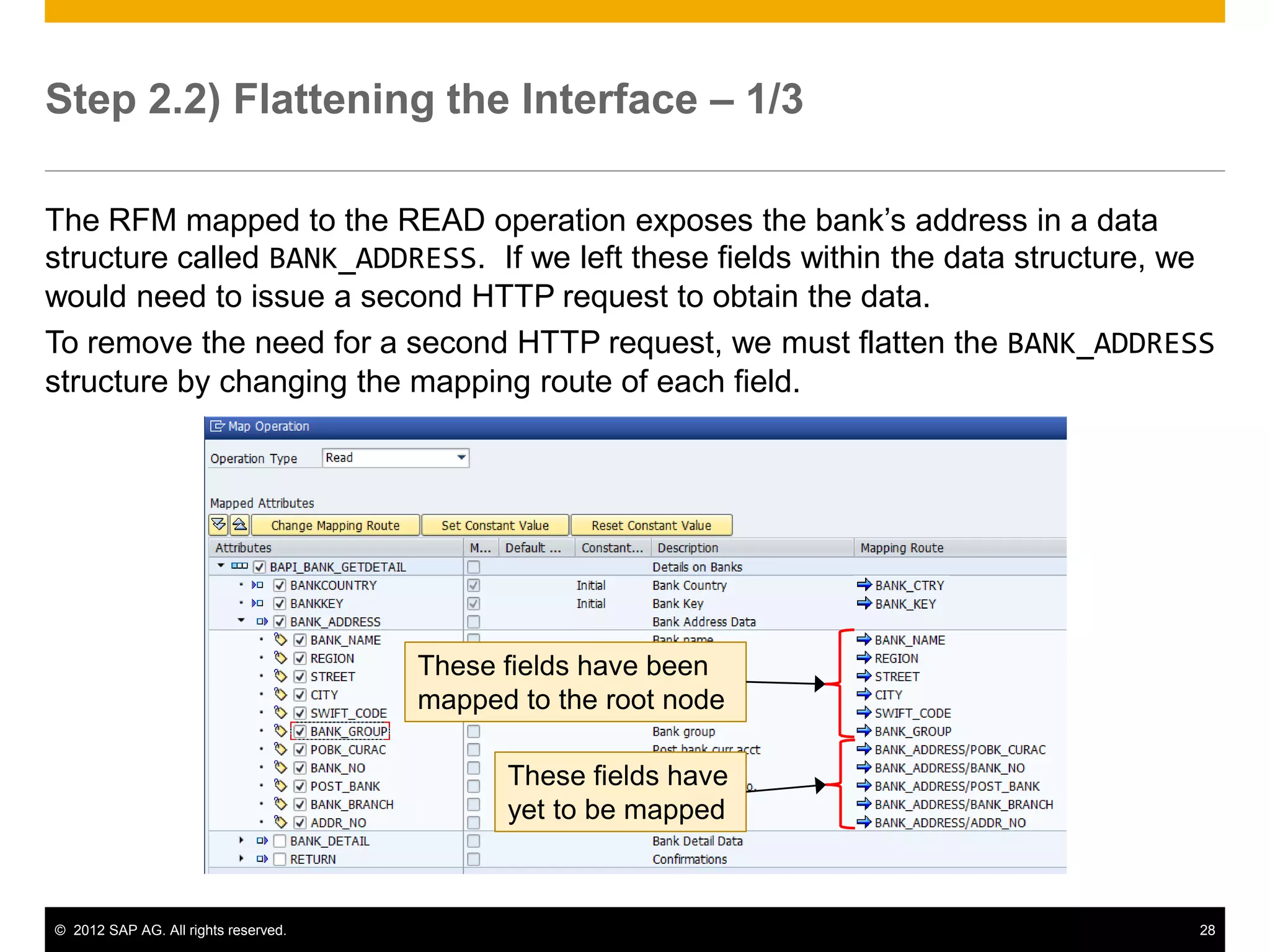Expand the RETURN tree node
The height and width of the screenshot is (952, 1270).
(241, 858)
